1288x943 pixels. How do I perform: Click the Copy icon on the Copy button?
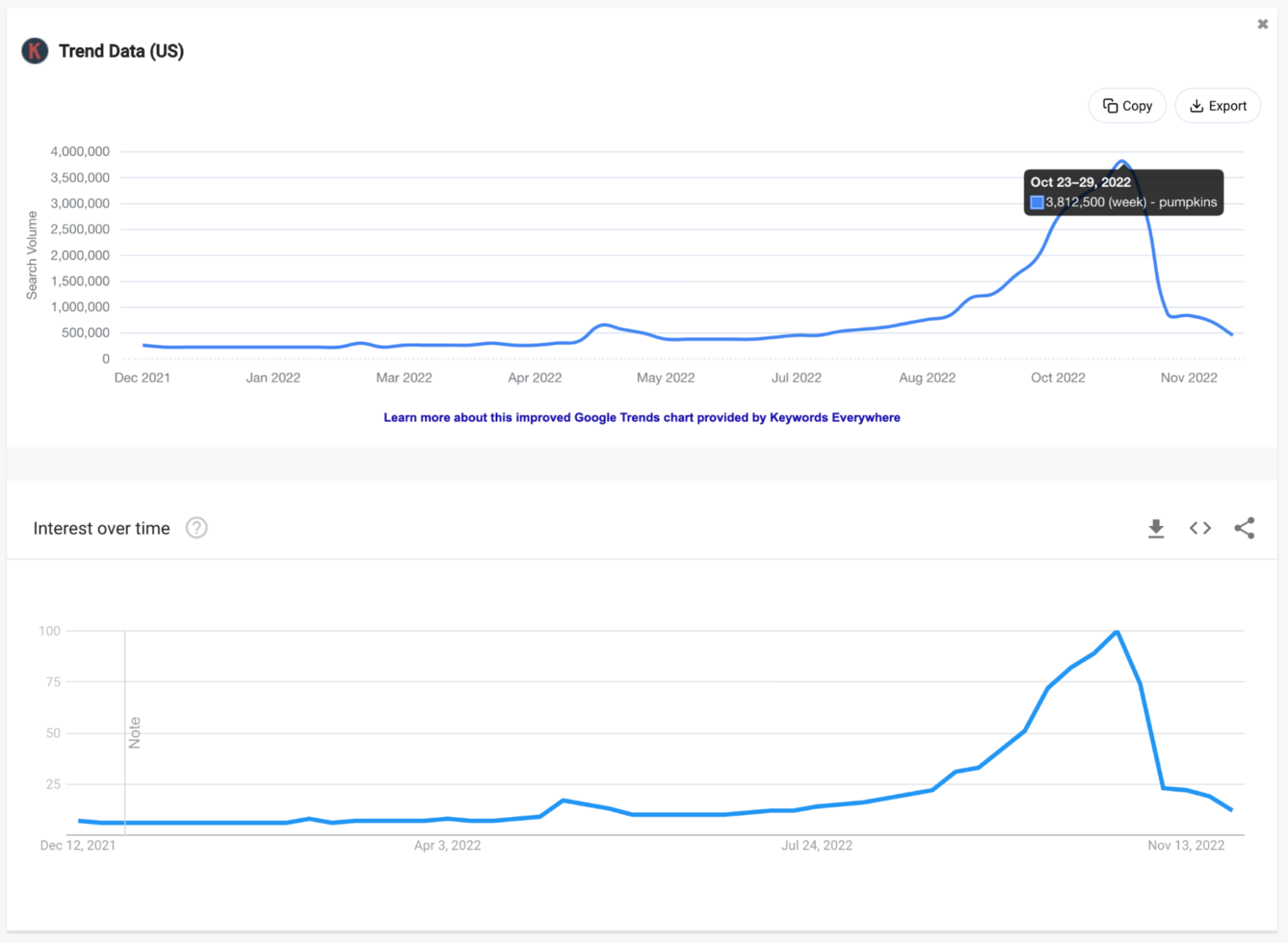1110,106
